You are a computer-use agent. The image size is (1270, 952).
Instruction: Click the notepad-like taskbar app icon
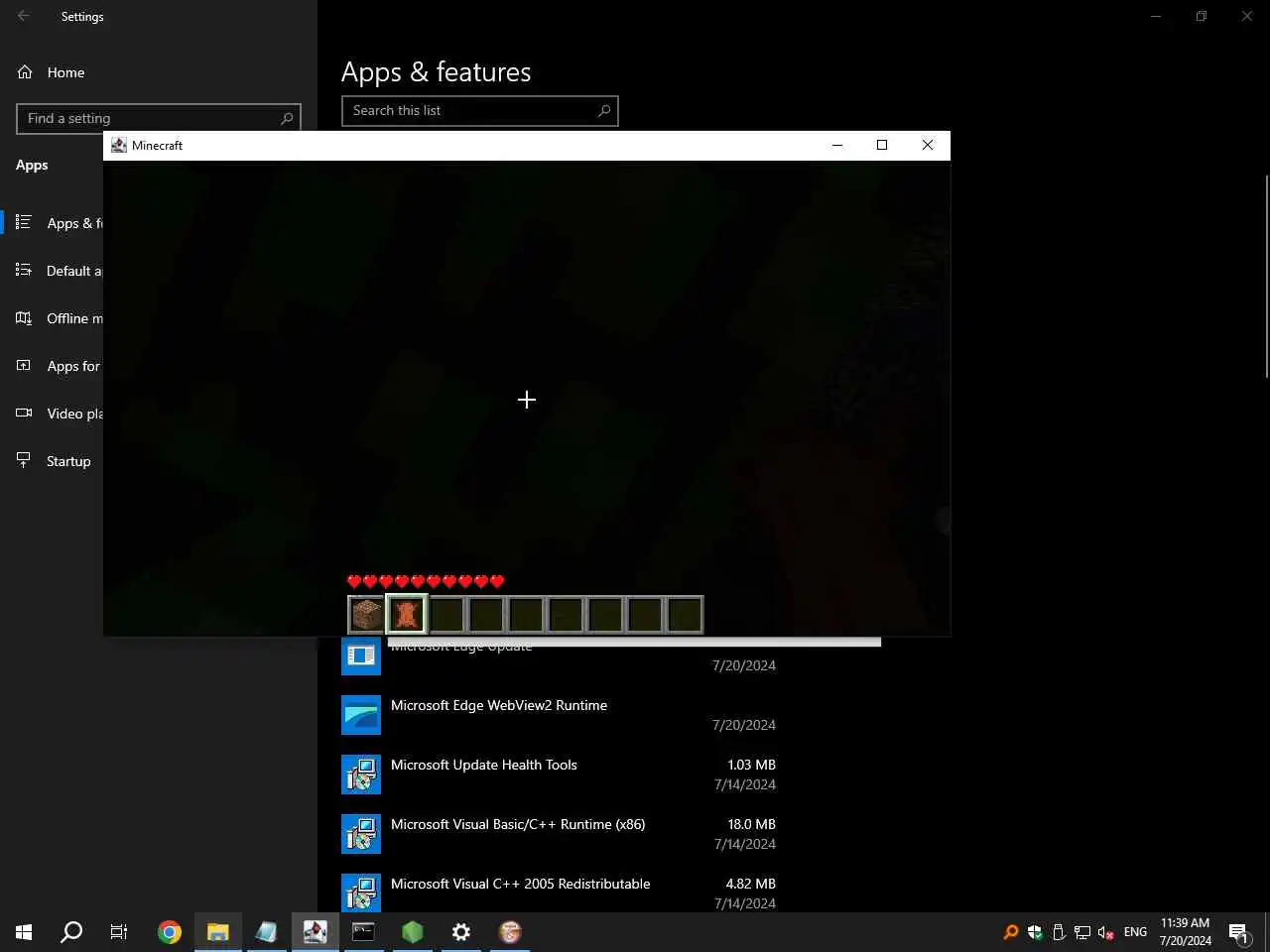266,932
